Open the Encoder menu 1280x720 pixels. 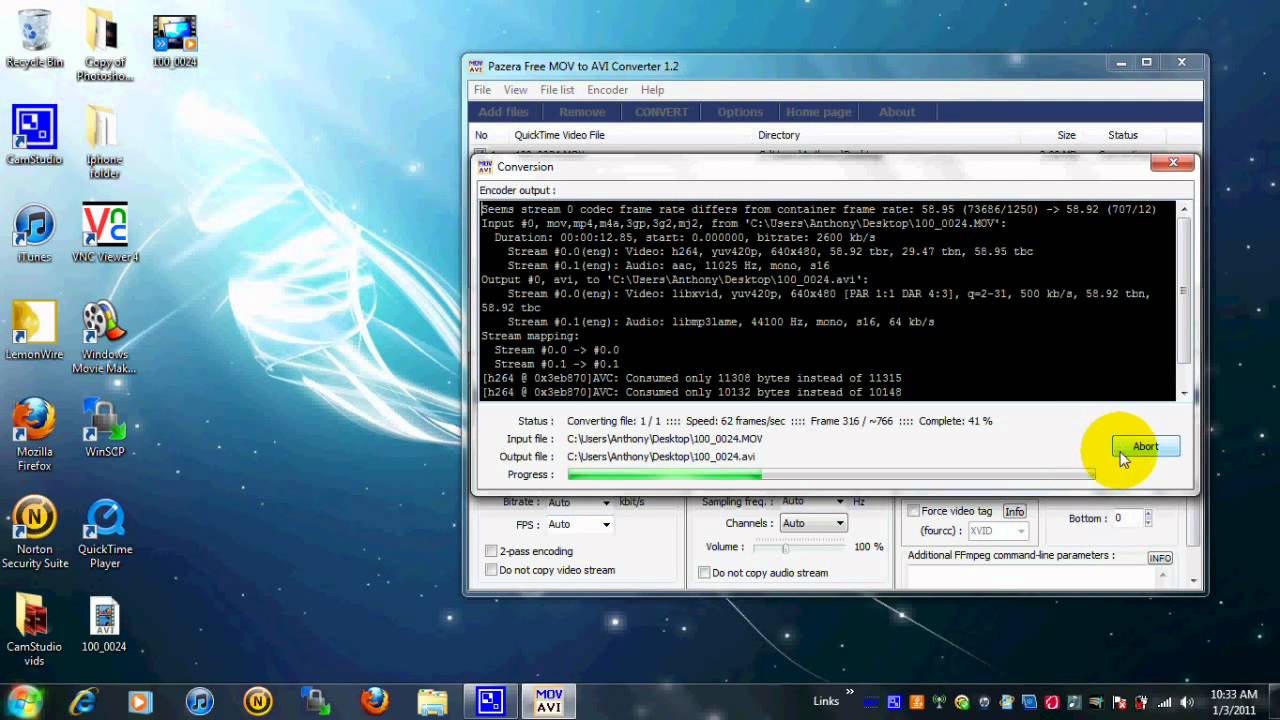[607, 90]
